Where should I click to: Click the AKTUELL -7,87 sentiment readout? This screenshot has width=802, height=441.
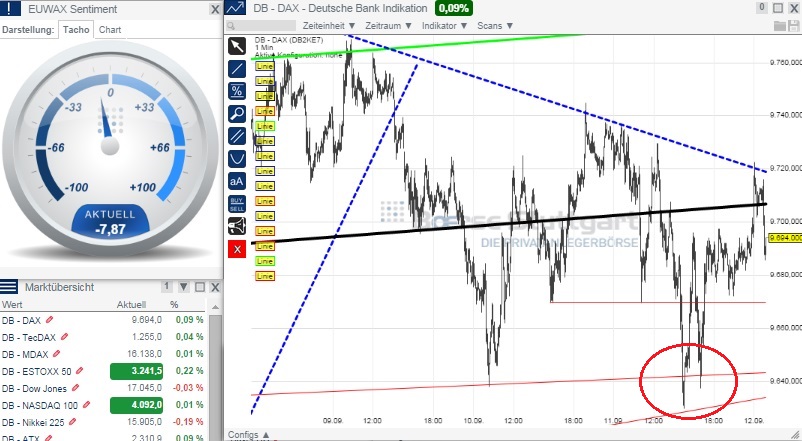coord(110,222)
